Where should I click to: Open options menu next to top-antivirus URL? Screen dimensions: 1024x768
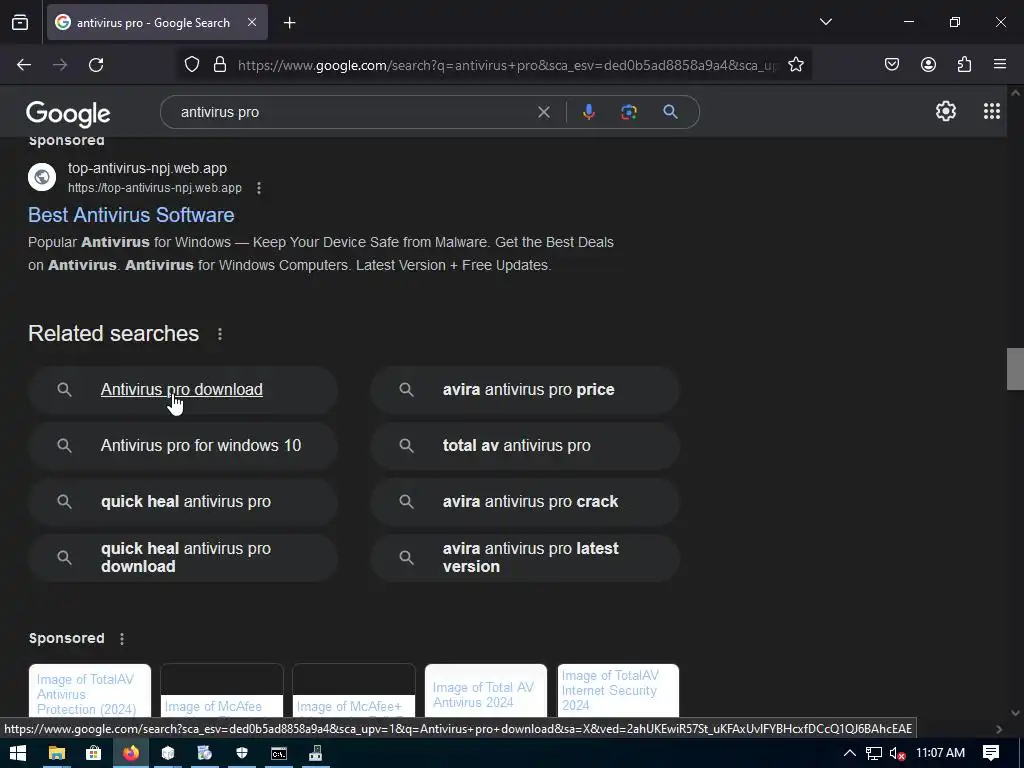259,188
